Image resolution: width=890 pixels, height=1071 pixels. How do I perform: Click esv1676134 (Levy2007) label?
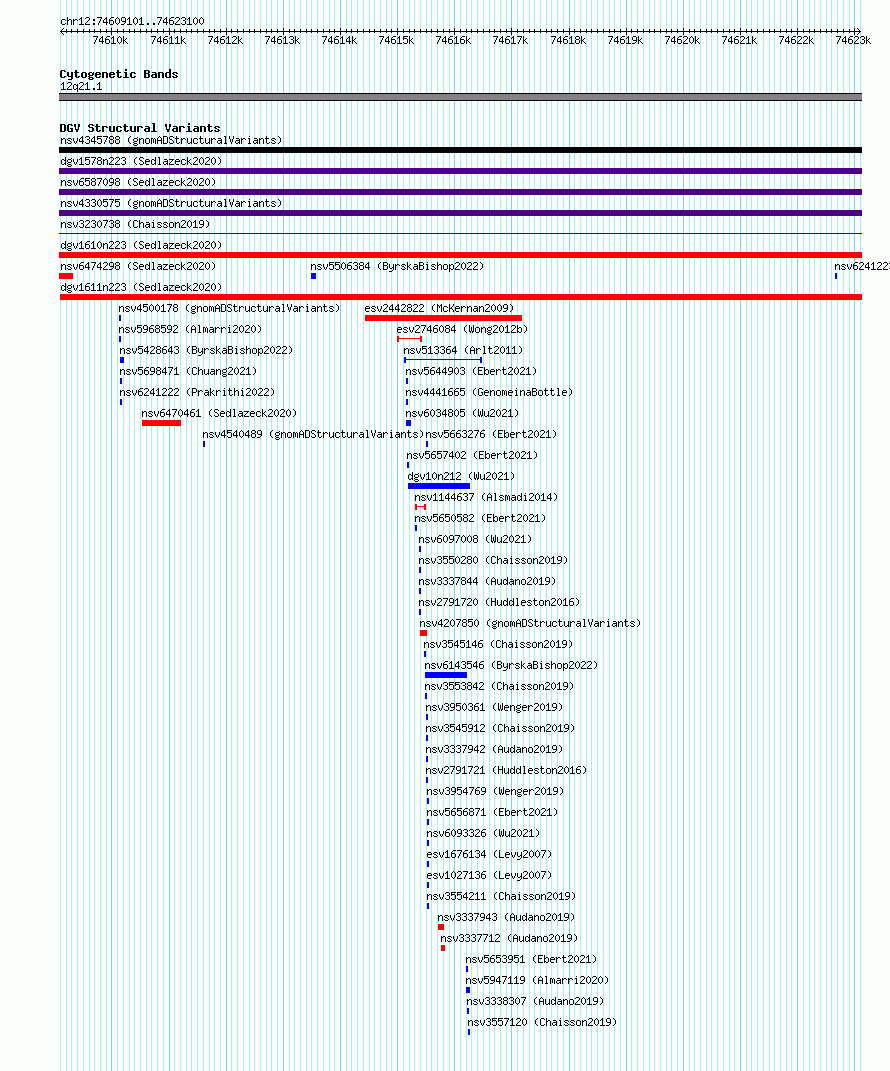coord(489,854)
